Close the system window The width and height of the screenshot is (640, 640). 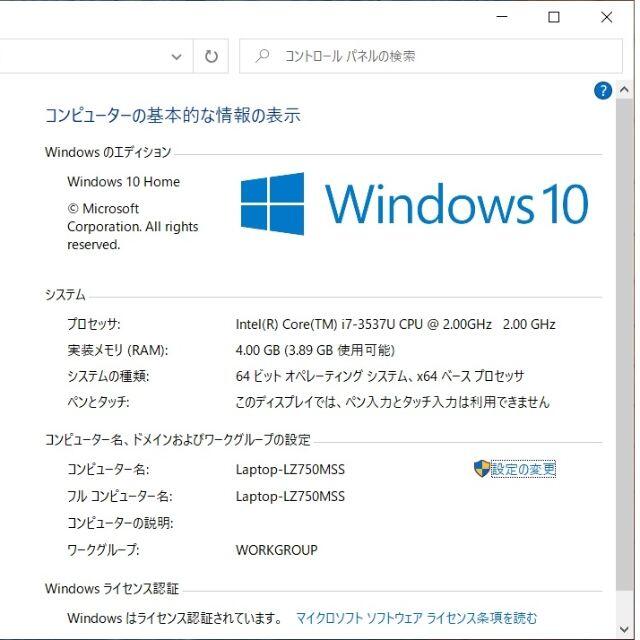coord(607,17)
